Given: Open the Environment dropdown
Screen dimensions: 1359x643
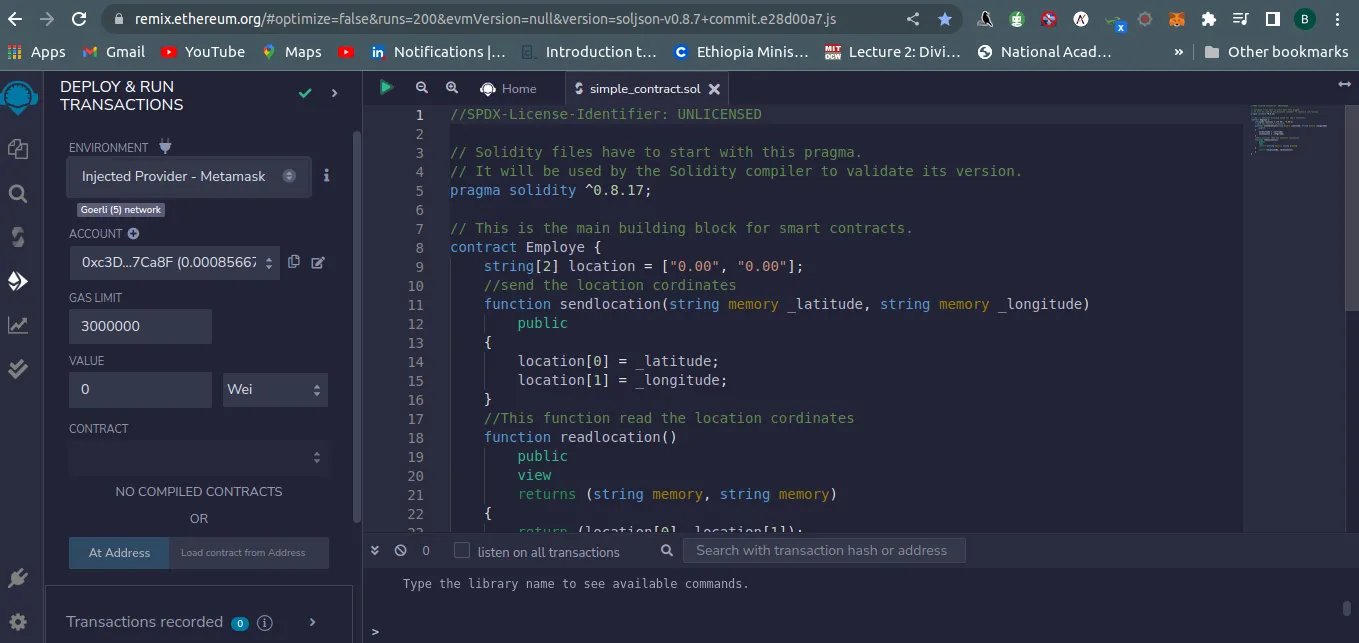Looking at the screenshot, I should tap(188, 176).
